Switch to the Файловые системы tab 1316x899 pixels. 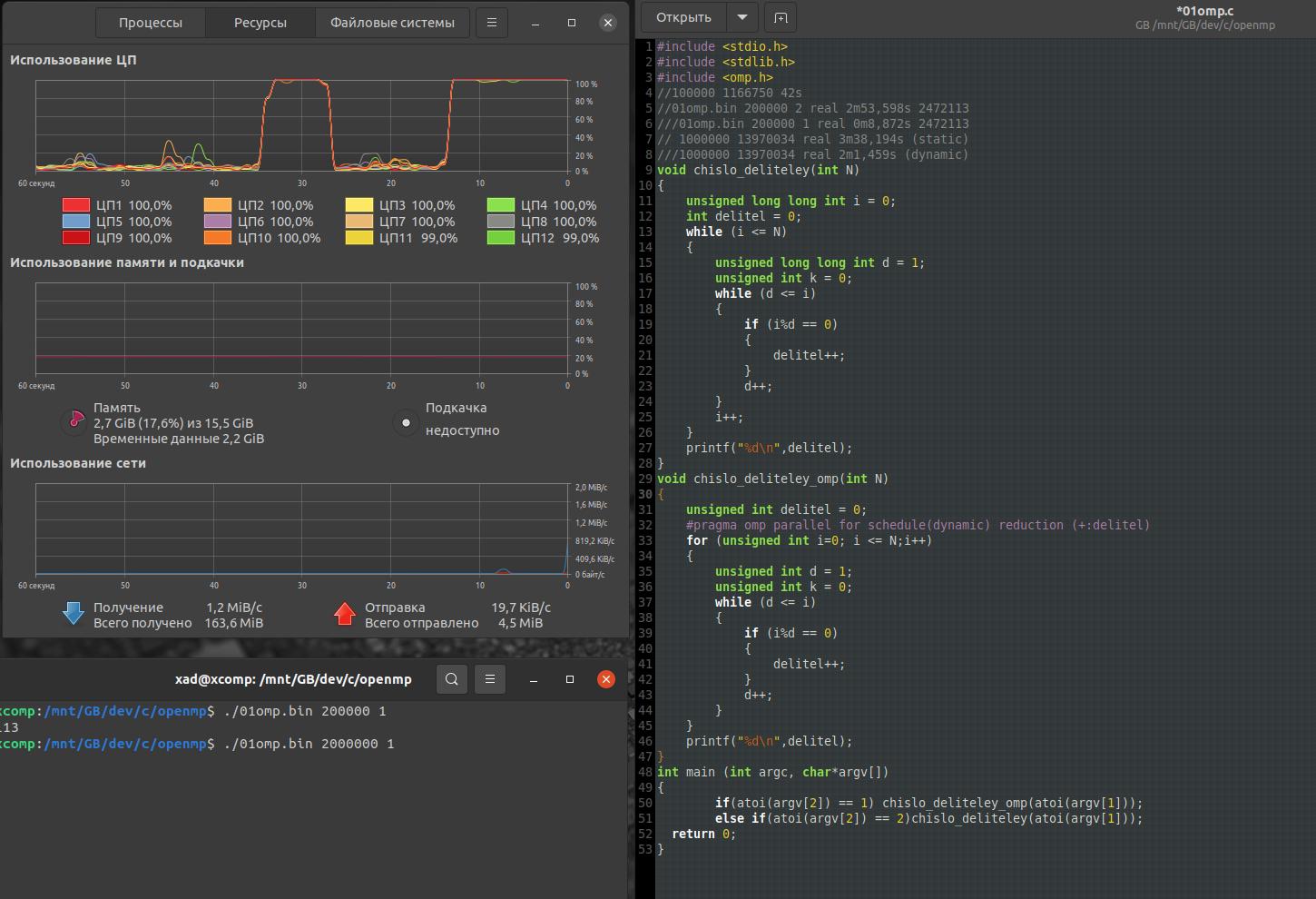click(x=392, y=23)
